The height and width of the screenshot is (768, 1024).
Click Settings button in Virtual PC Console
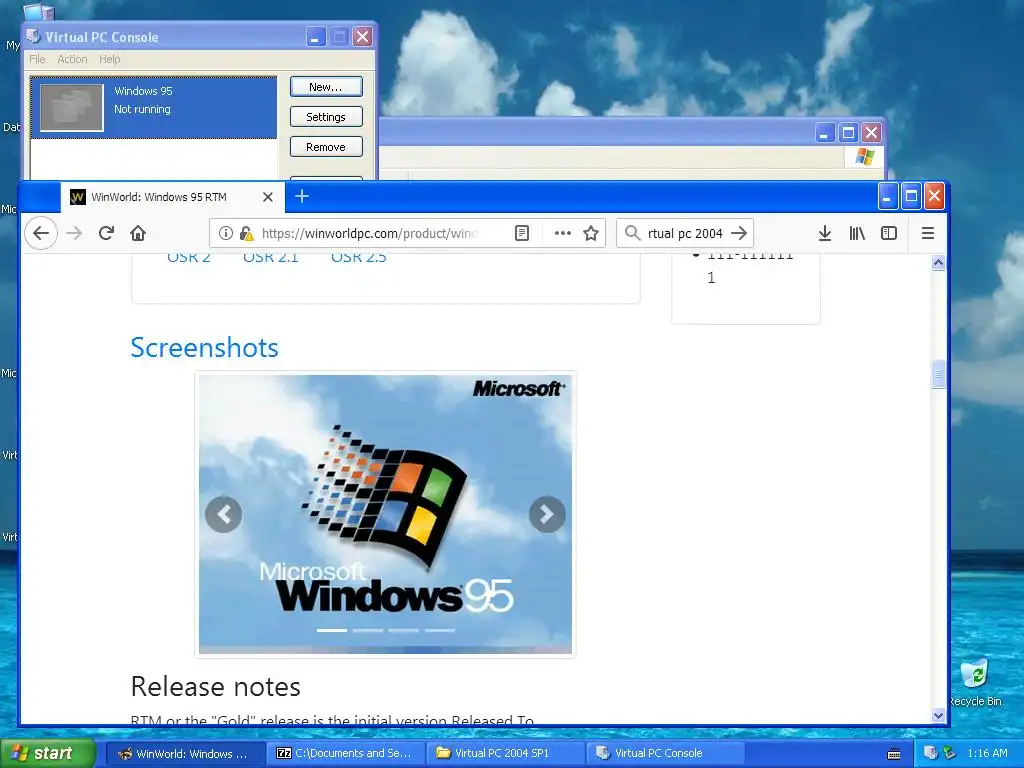pos(326,117)
